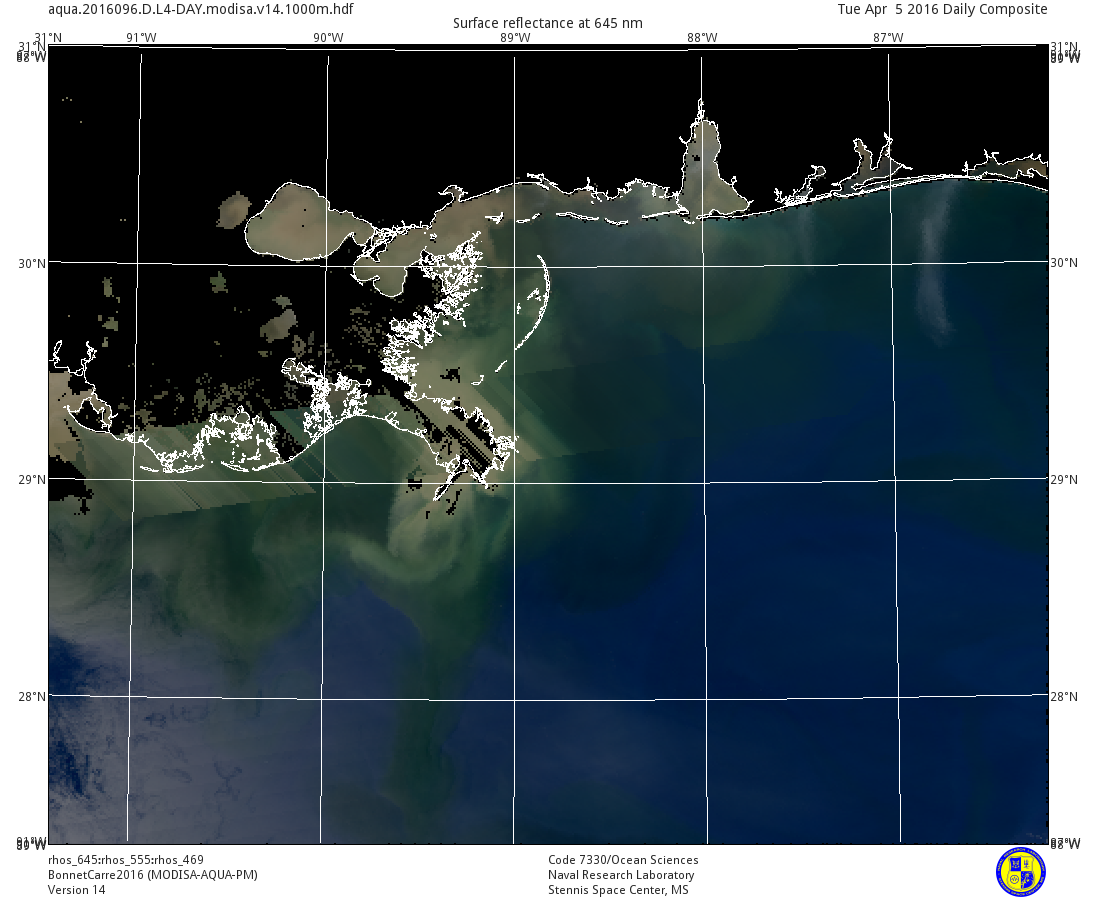The width and height of the screenshot is (1096, 899).
Task: Click the 91°W longitude label
Action: 141,38
